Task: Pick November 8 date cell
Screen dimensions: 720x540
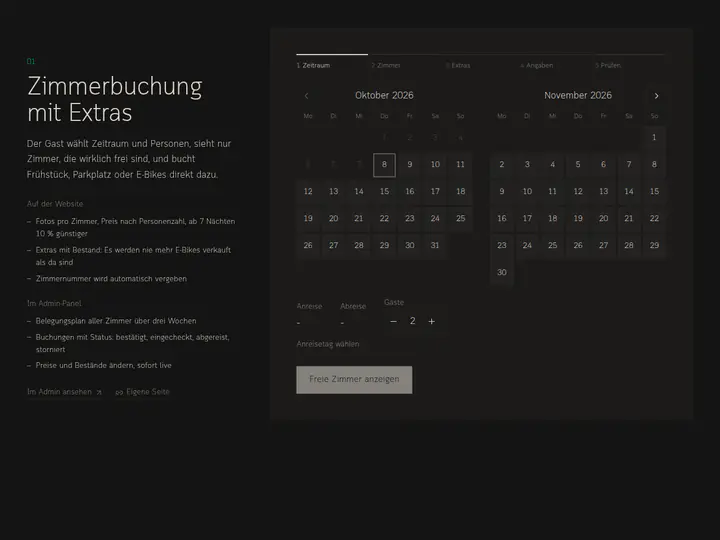Action: tap(654, 165)
